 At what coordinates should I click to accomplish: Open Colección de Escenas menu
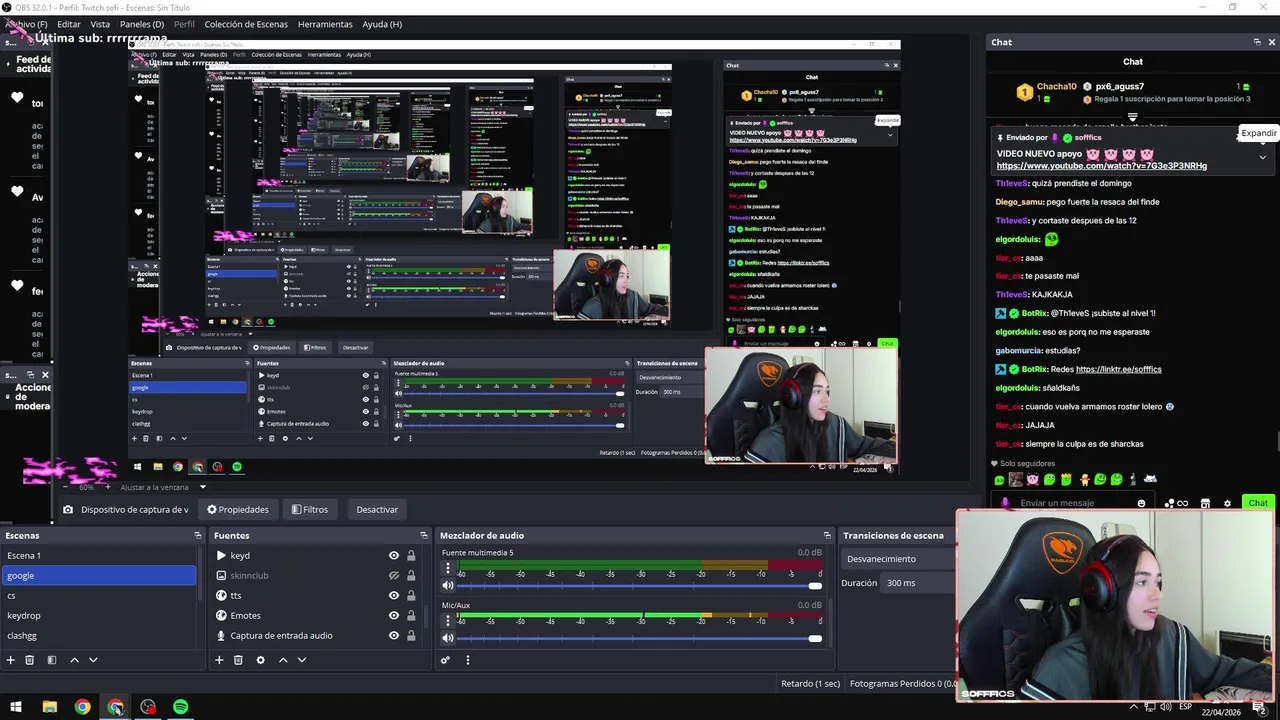click(x=246, y=24)
